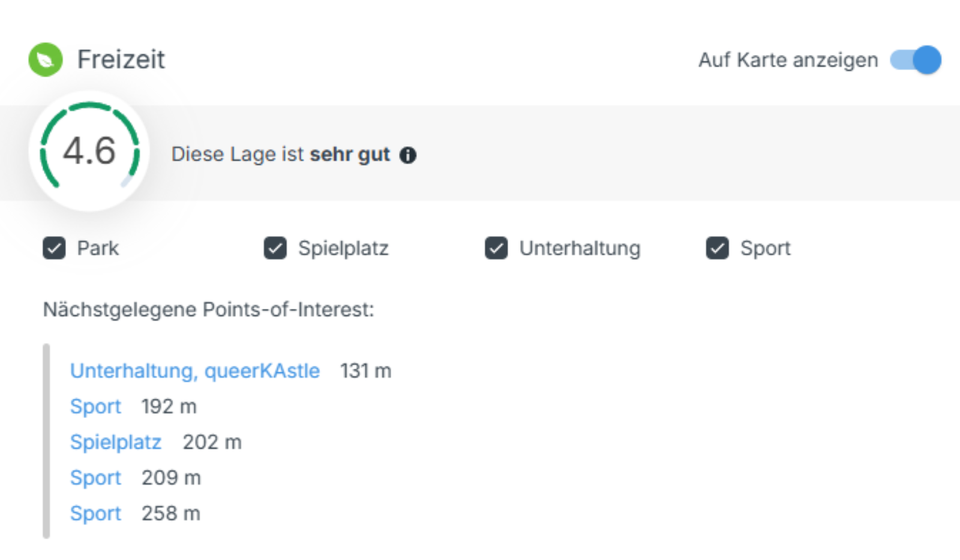Click the Spielplatz checkbox label text
The height and width of the screenshot is (560, 960).
[x=343, y=248]
